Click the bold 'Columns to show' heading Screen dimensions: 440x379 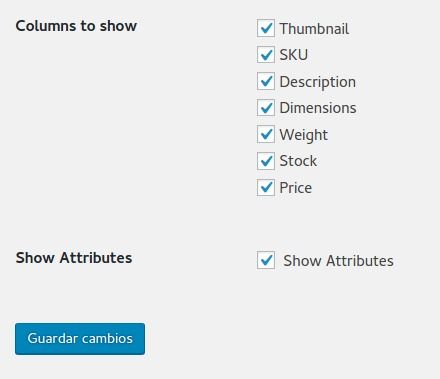point(76,26)
